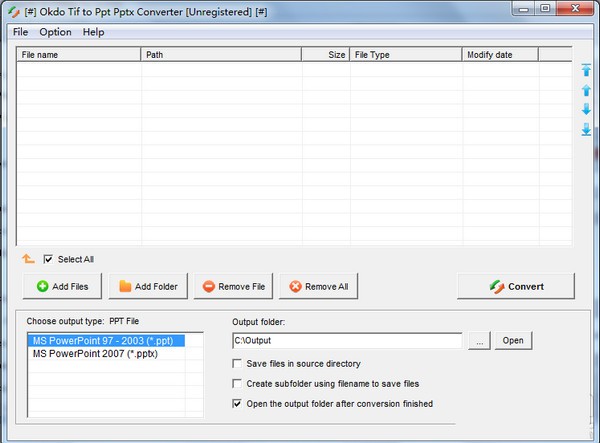
Task: Open the Option menu
Action: tap(55, 32)
